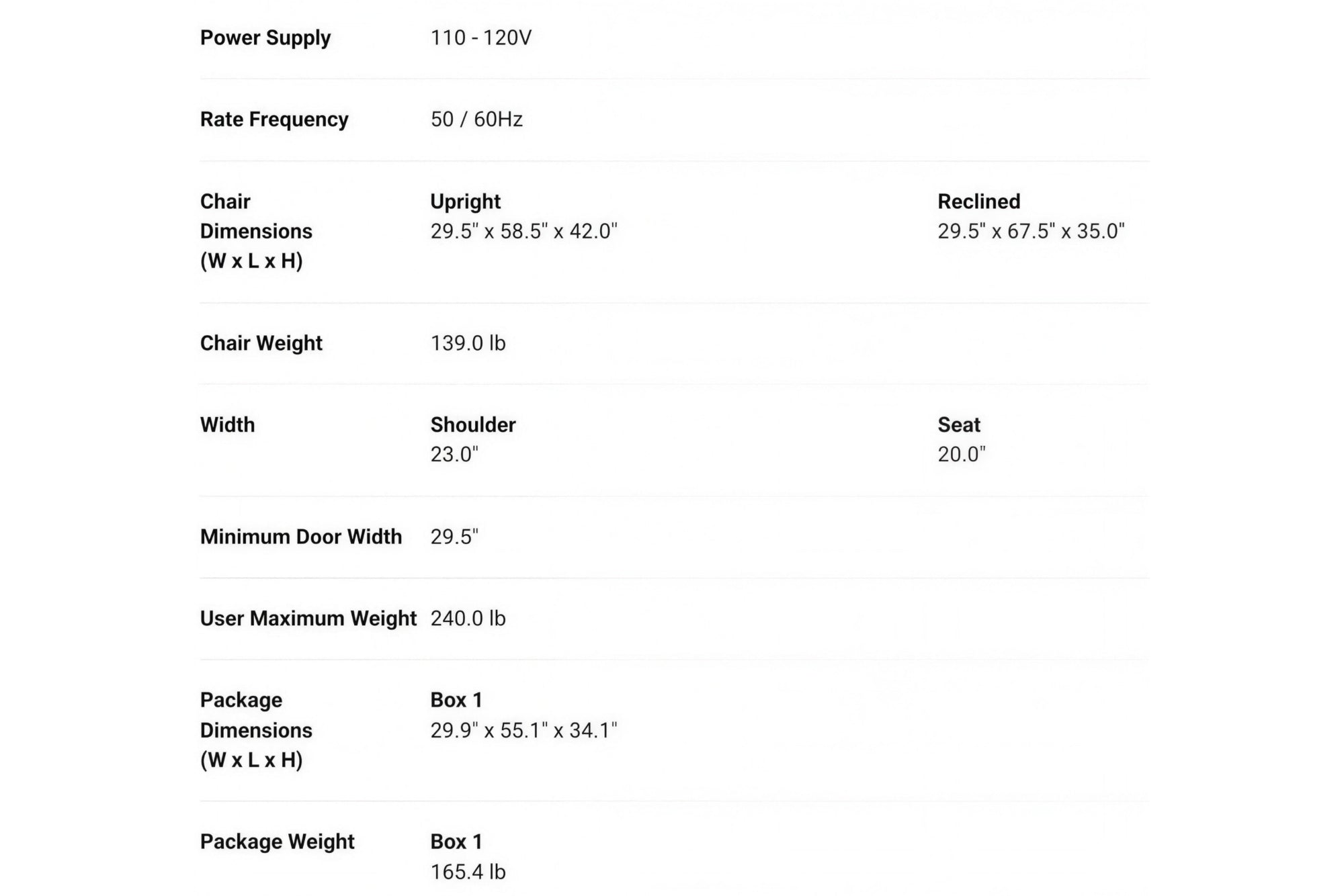The width and height of the screenshot is (1344, 896).
Task: Select the 240.0 lb maximum weight value
Action: tap(468, 619)
